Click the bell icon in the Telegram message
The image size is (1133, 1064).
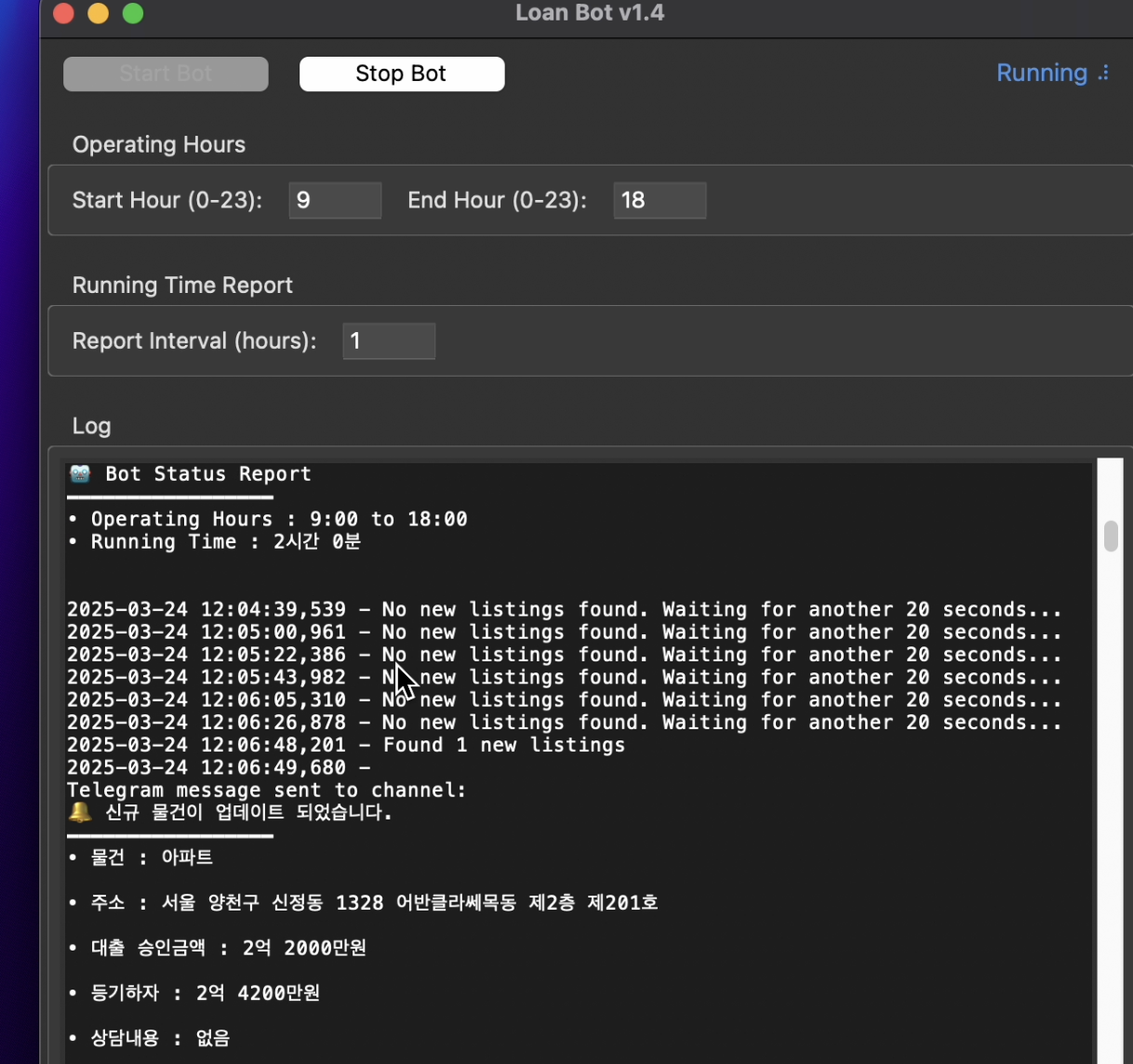tap(80, 813)
